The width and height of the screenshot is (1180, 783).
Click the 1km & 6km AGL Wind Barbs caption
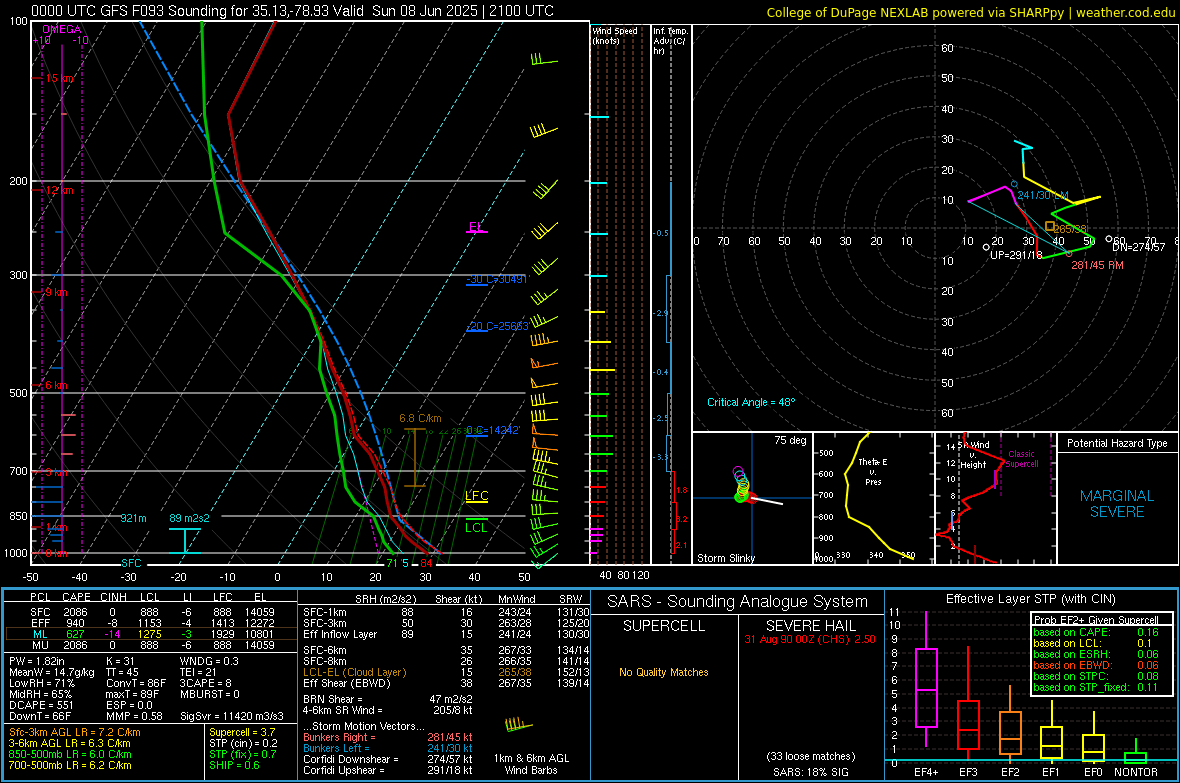click(531, 764)
